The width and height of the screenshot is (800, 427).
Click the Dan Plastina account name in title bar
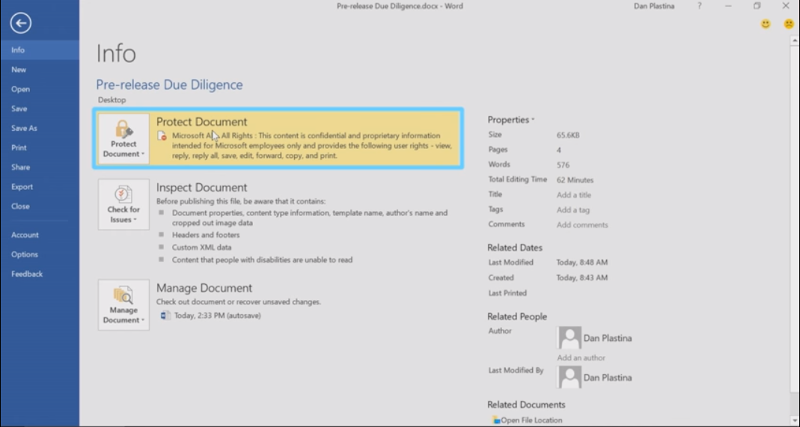point(654,6)
